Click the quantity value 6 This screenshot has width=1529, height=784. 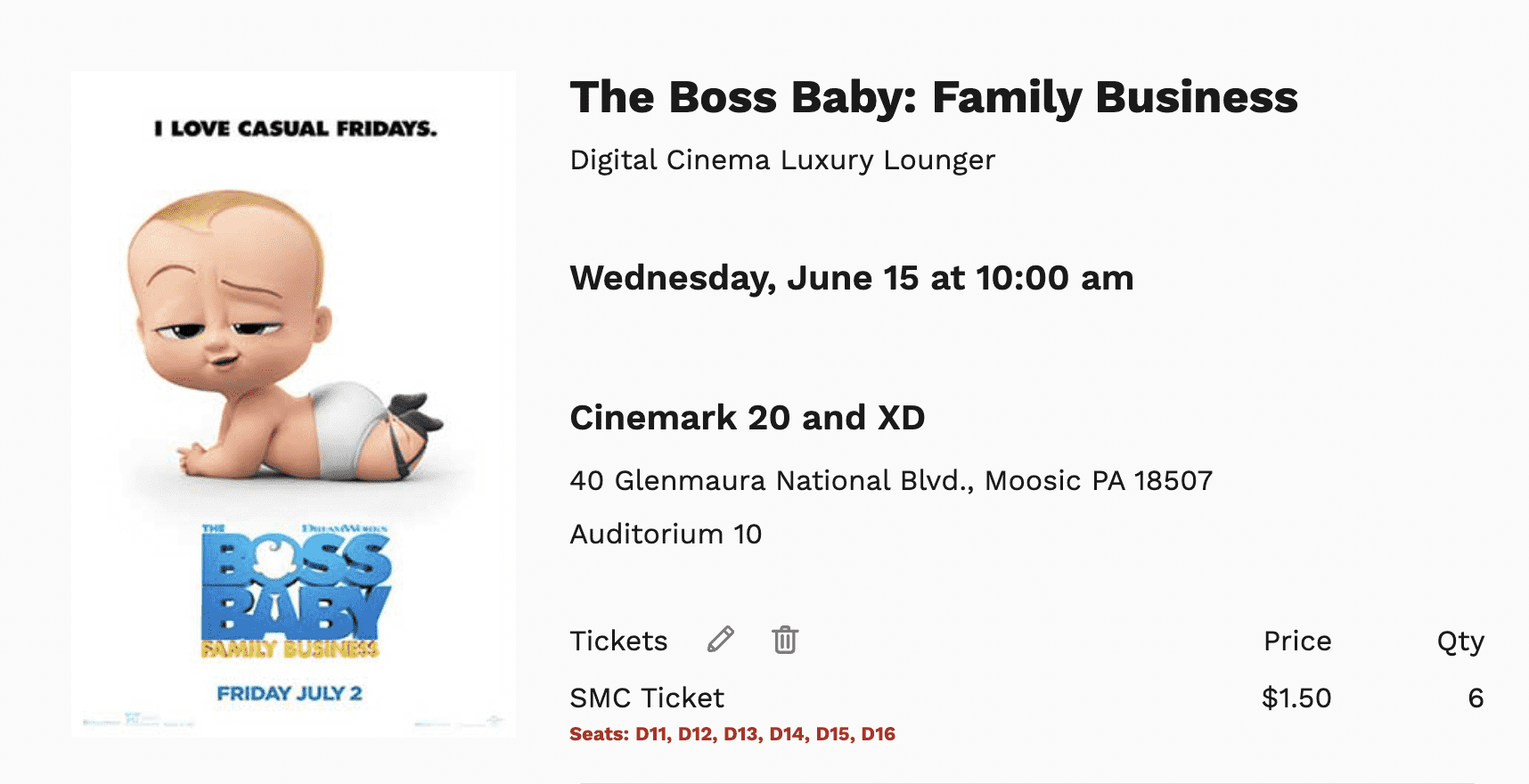click(1476, 698)
